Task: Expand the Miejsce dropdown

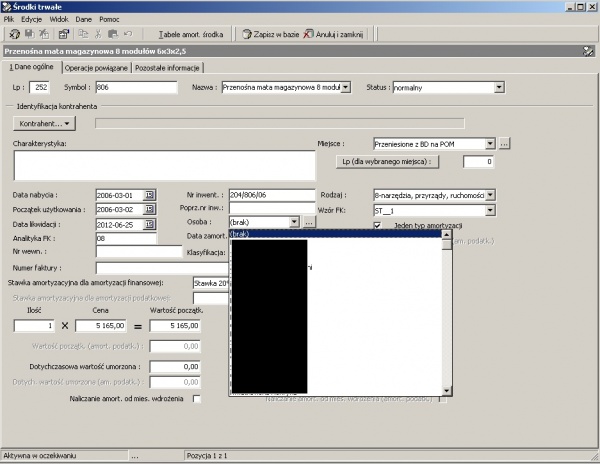Action: pyautogui.click(x=490, y=144)
